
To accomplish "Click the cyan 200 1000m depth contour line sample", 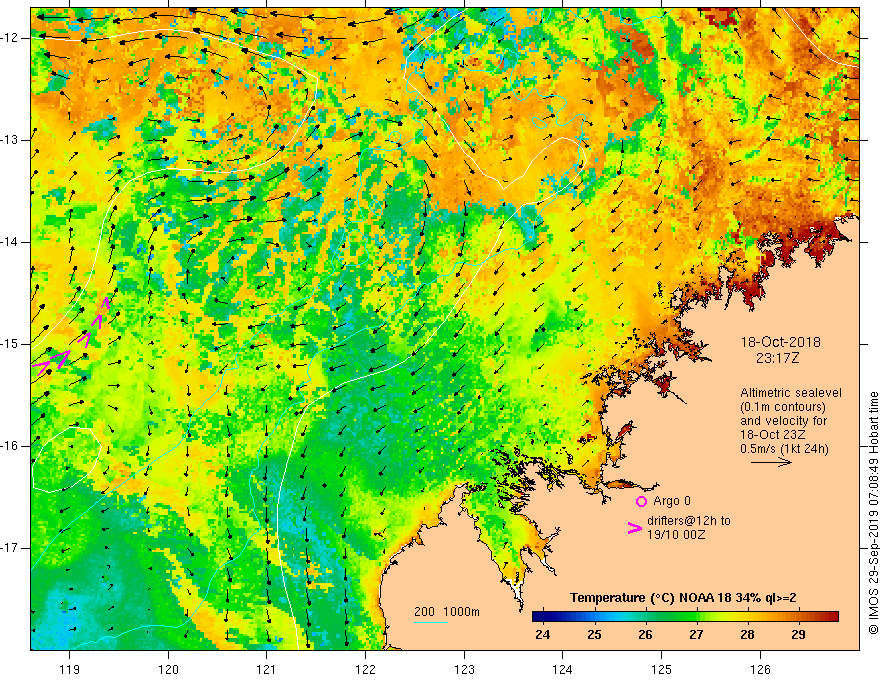I will [x=431, y=622].
